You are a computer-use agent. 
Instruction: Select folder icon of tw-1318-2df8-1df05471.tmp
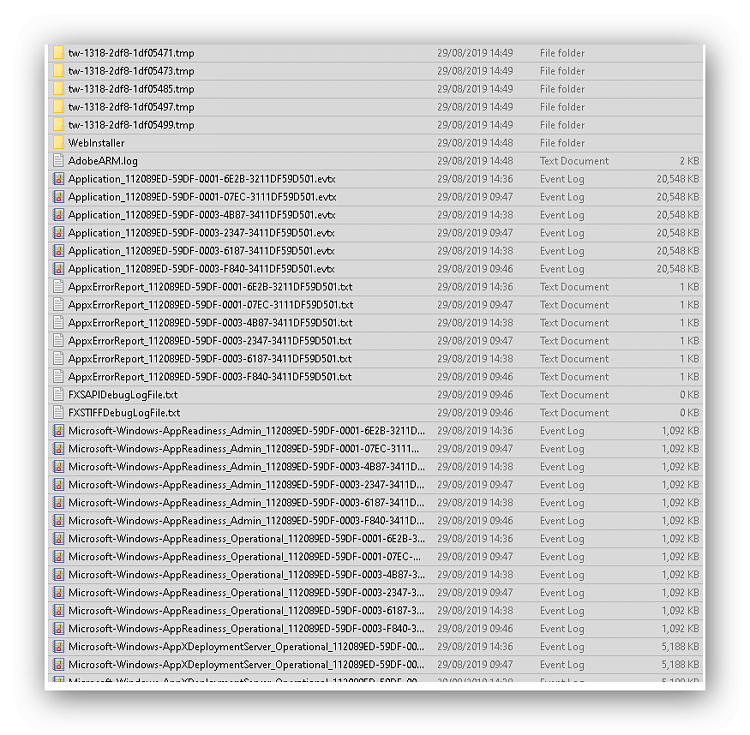coord(58,53)
